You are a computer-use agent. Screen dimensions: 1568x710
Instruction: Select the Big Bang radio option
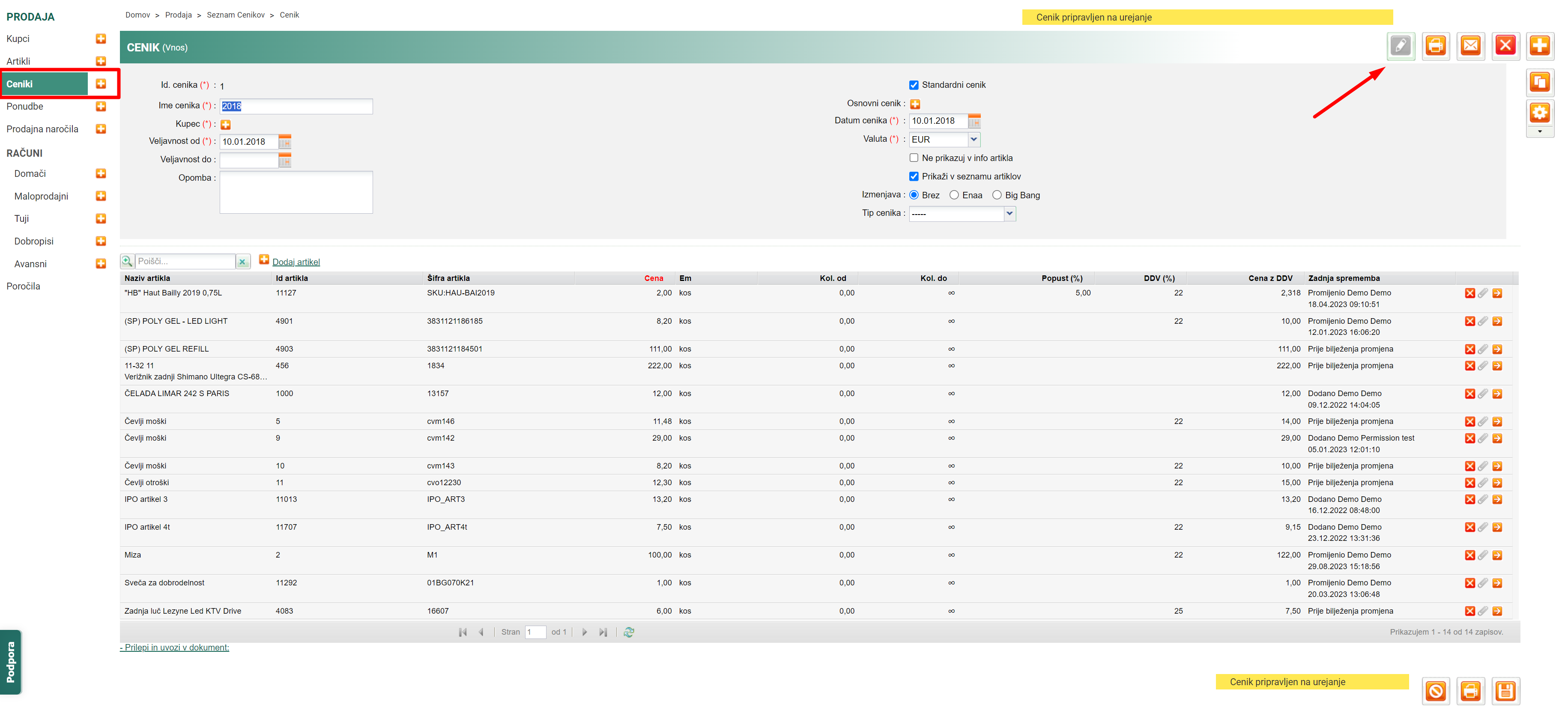[996, 195]
